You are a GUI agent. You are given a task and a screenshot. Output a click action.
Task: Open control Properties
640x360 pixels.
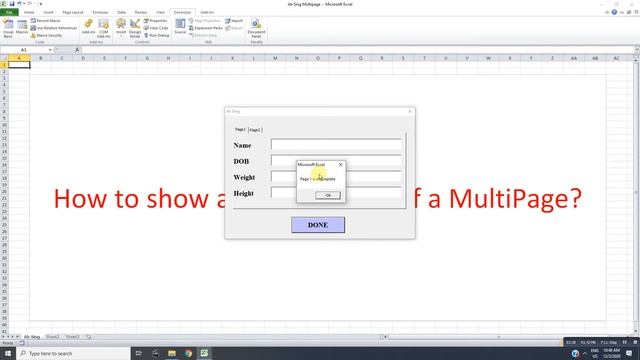[x=156, y=20]
